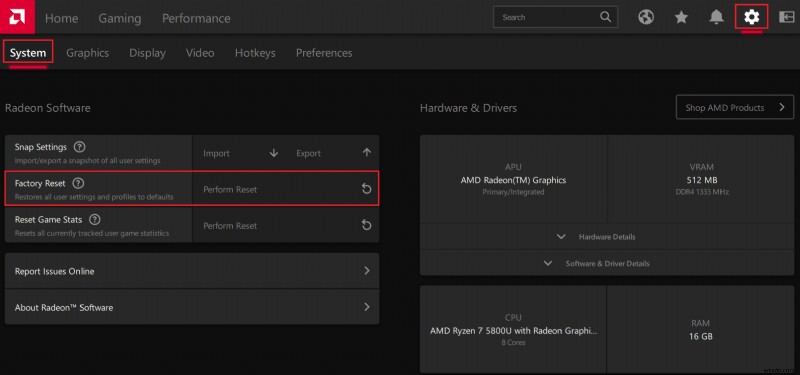Screen dimensions: 800x375
Task: Switch to the Display settings tab
Action: (x=147, y=53)
